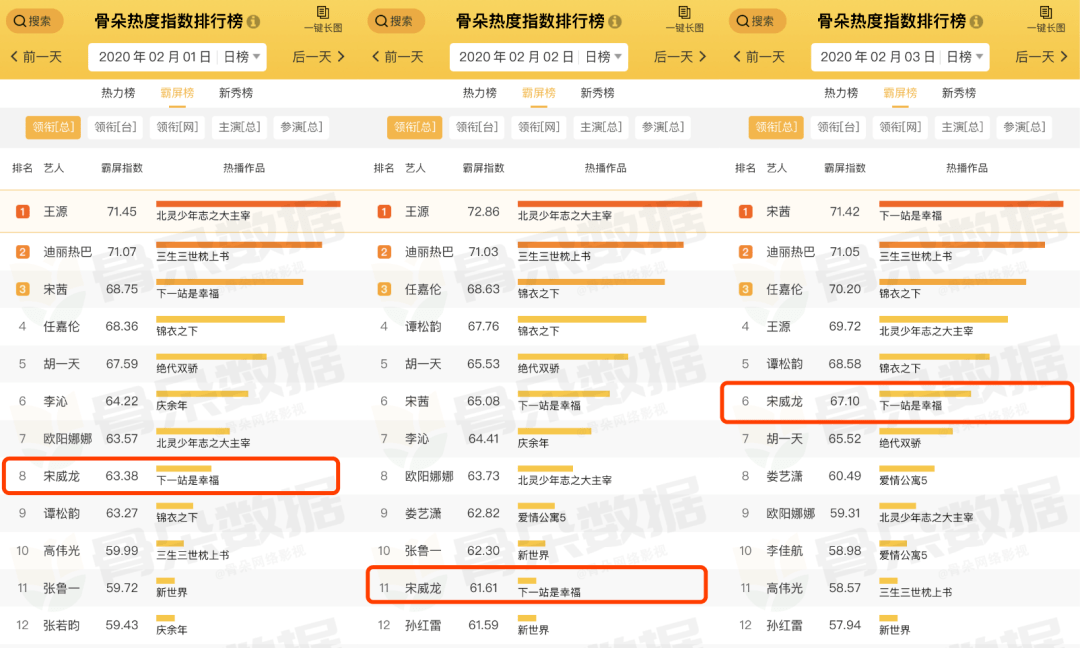The height and width of the screenshot is (648, 1080).
Task: Click 庆余年 title in 李沁 row, Feb 01 panel
Action: click(x=172, y=406)
